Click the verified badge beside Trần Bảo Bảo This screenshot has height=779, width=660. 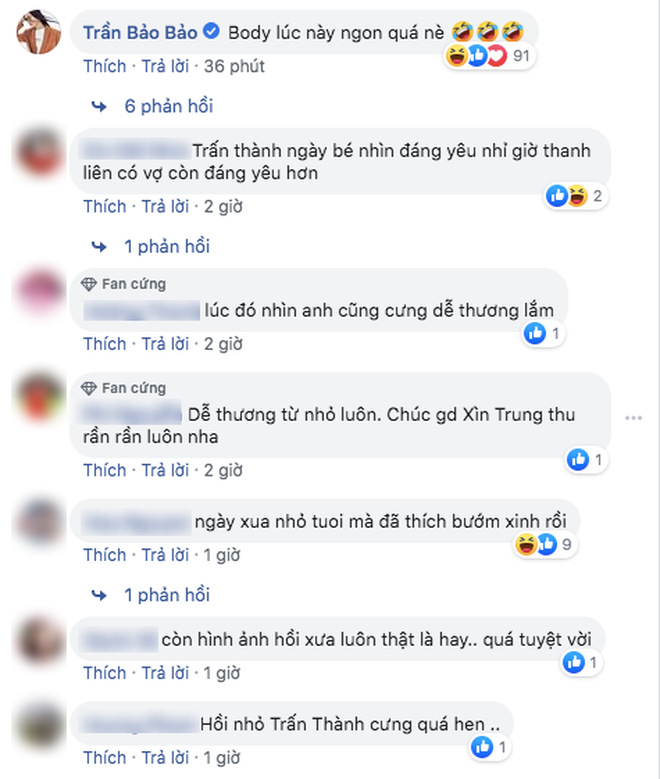click(212, 31)
